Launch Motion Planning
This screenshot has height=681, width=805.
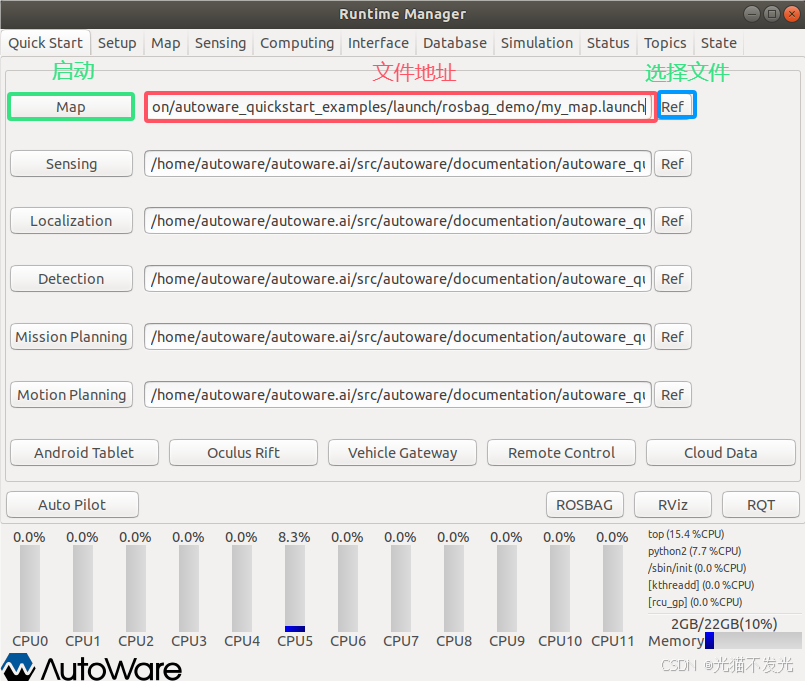click(x=70, y=394)
